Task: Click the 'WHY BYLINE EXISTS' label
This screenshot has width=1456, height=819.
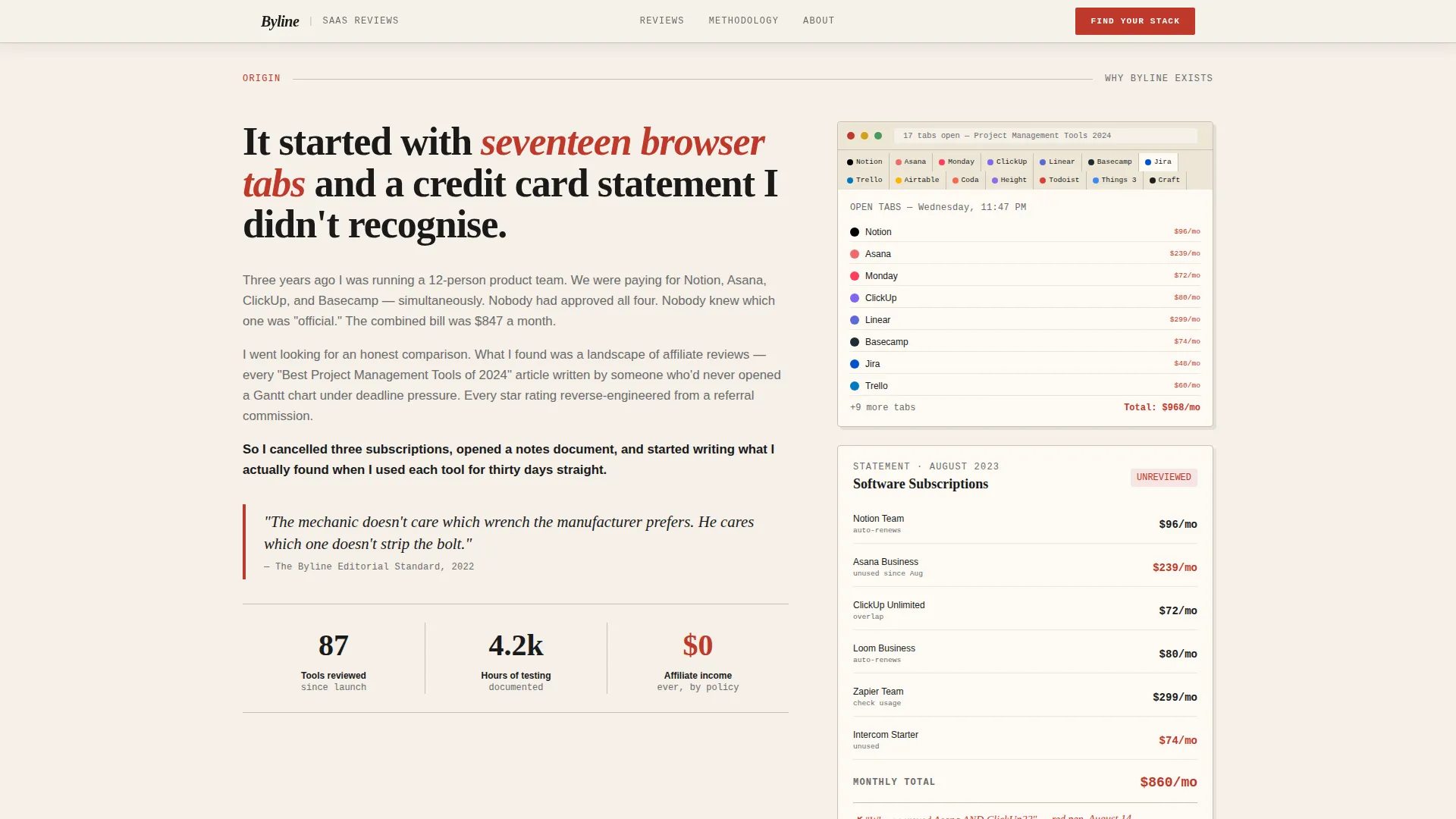Action: pyautogui.click(x=1158, y=78)
